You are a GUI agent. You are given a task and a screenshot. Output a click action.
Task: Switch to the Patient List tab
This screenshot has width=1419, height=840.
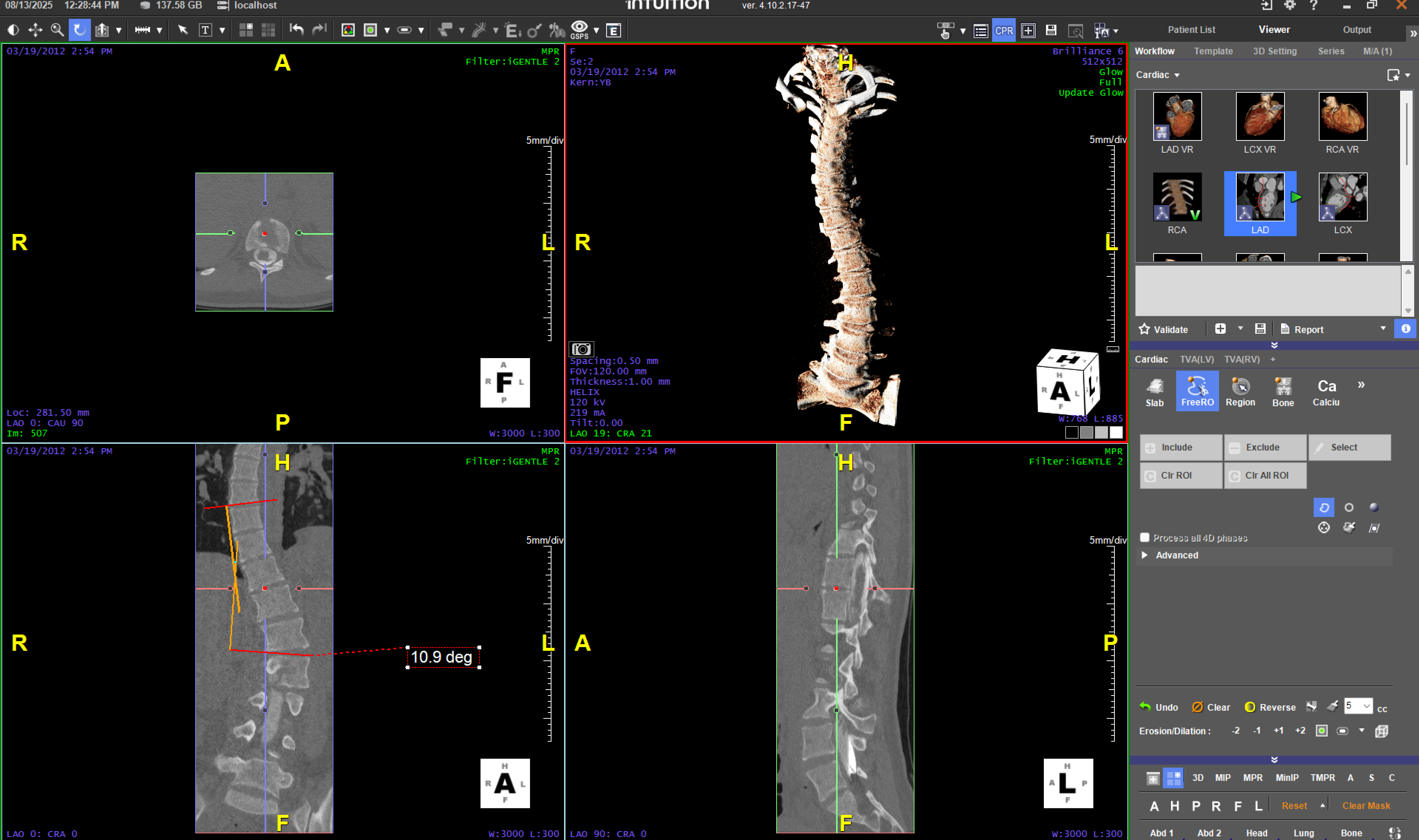[1191, 30]
